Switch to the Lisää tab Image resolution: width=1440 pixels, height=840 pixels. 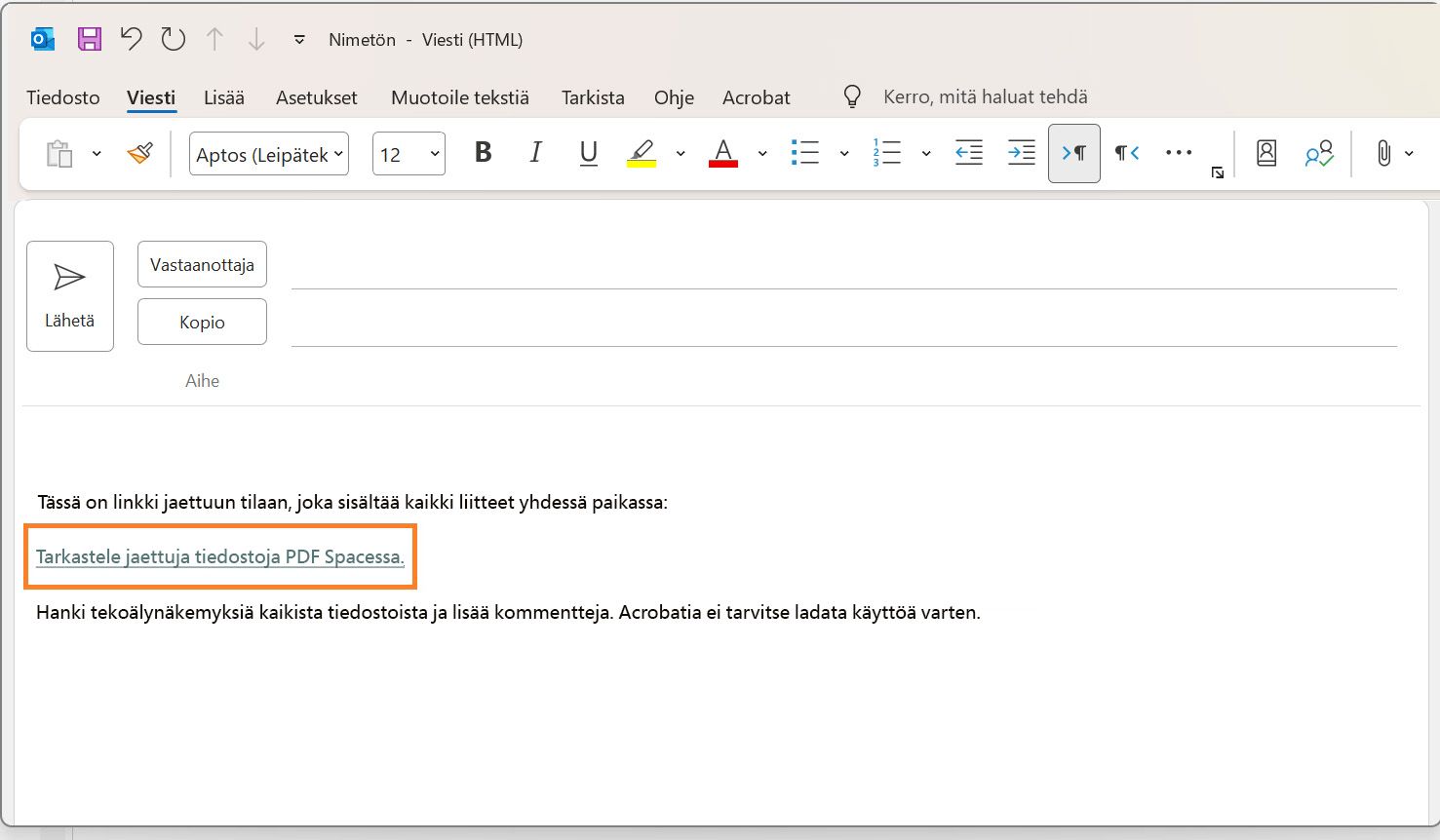(x=224, y=97)
